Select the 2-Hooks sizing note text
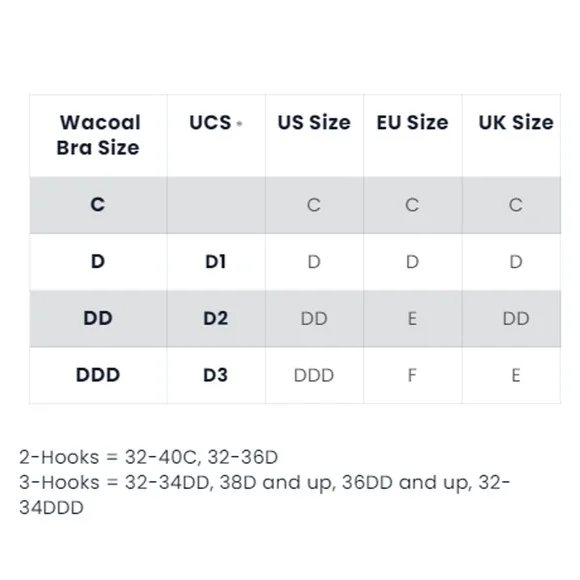 pos(148,457)
